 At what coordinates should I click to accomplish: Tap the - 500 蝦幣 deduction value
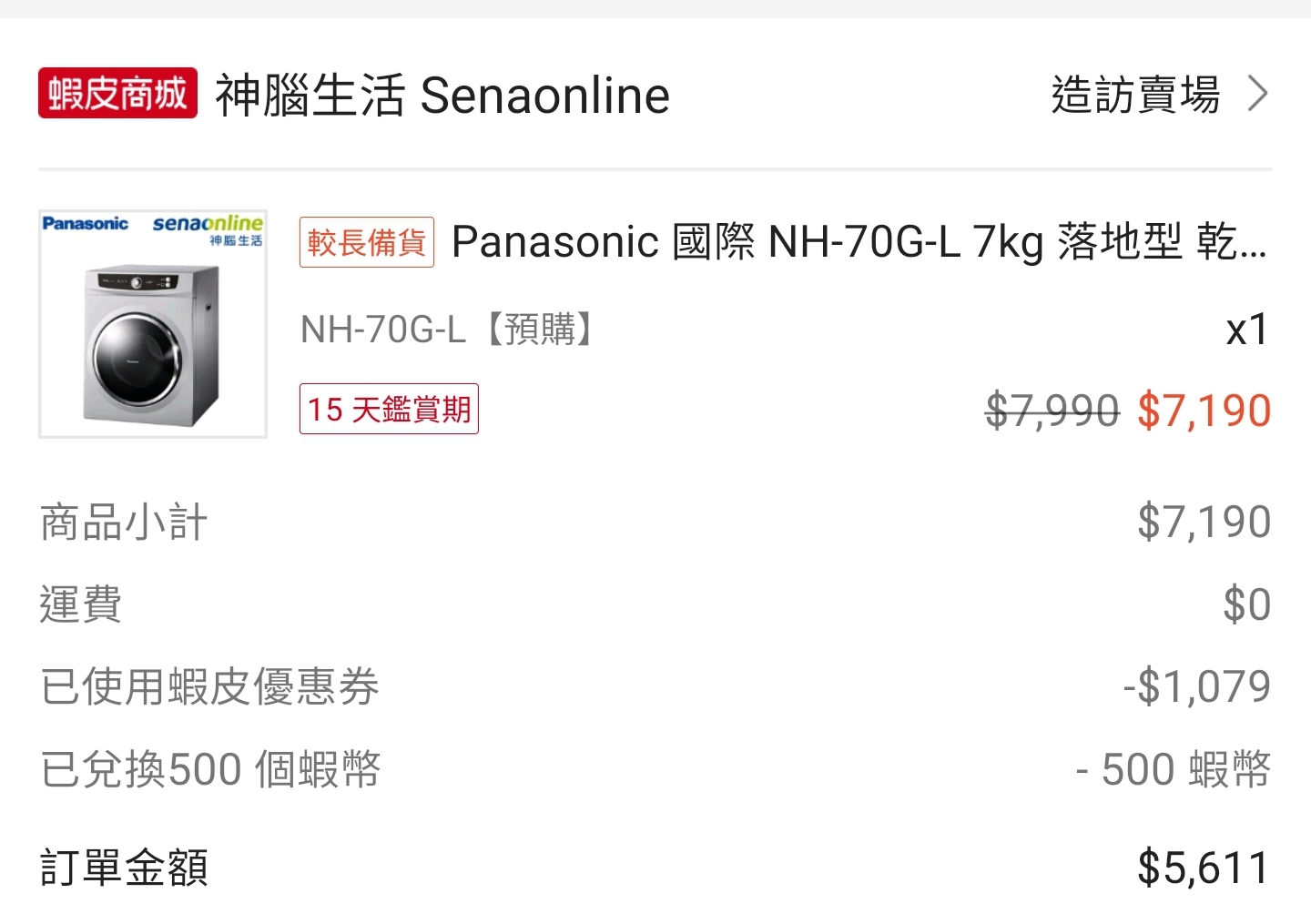click(1173, 769)
